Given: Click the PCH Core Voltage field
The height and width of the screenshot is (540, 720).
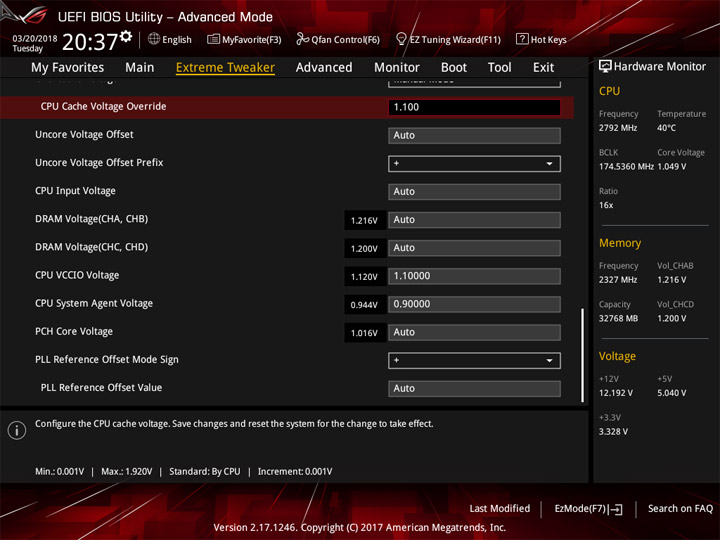Looking at the screenshot, I should [x=474, y=332].
